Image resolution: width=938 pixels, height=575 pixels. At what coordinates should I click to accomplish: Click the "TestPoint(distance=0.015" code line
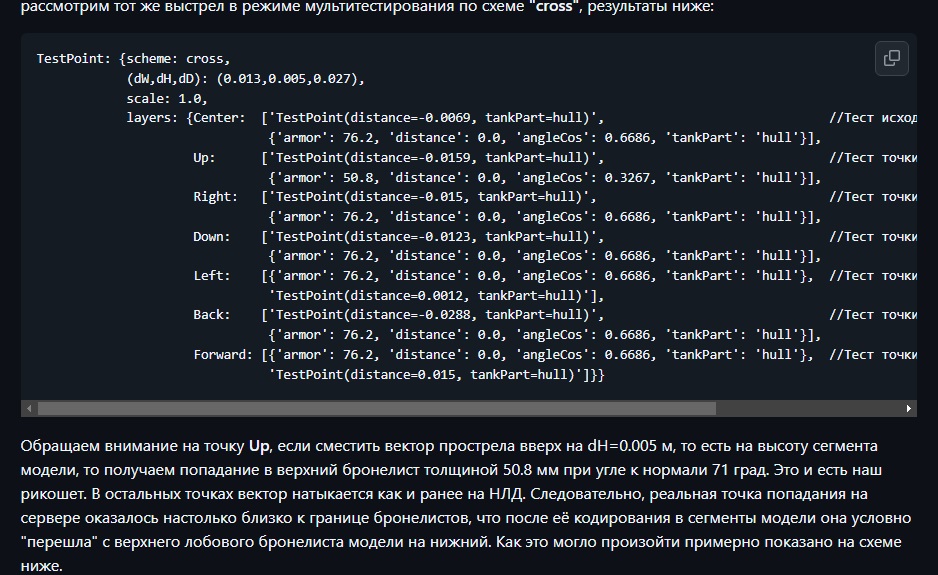[435, 375]
